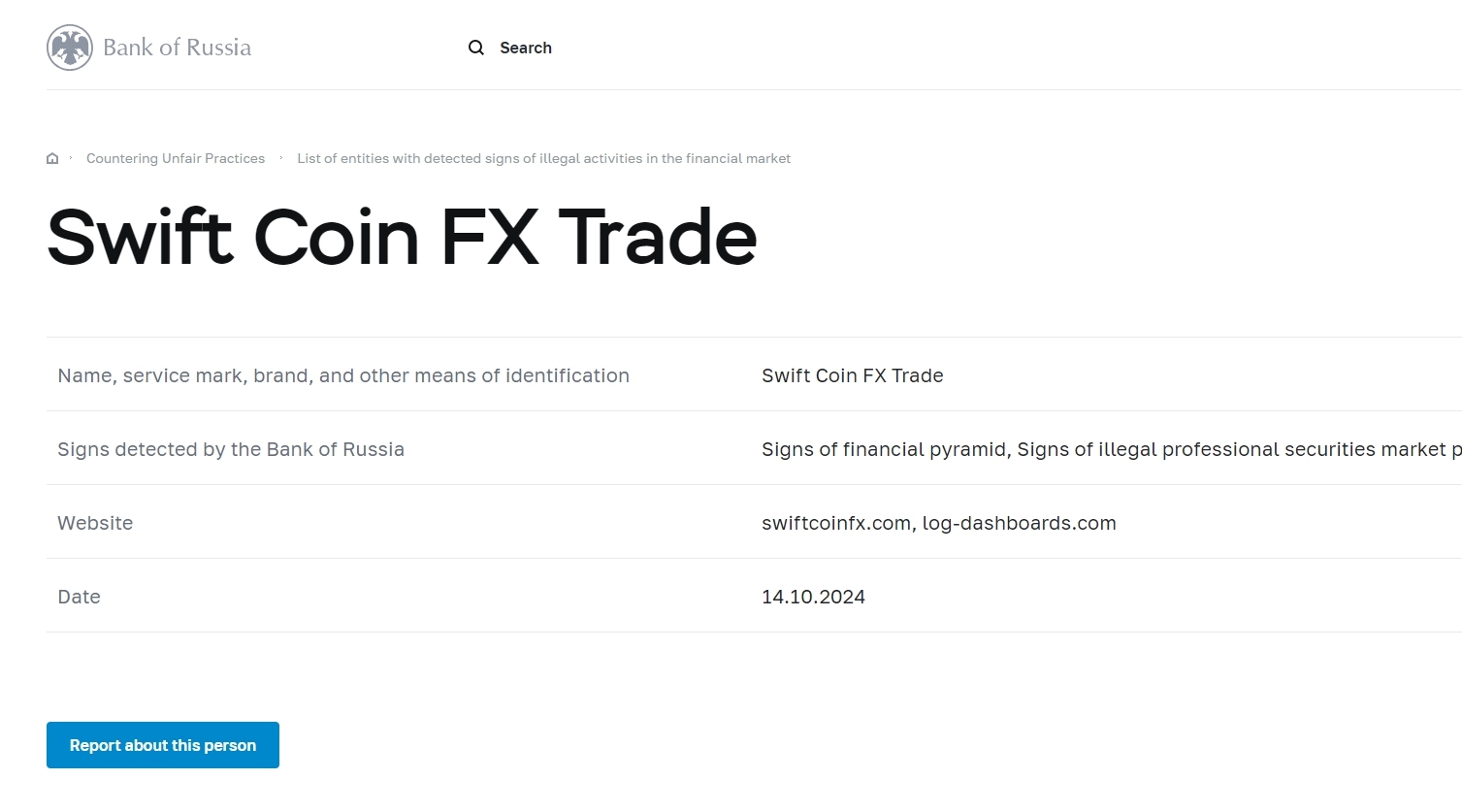Click the Bank of Russia eagle emblem
The height and width of the screenshot is (812, 1462).
pos(70,48)
